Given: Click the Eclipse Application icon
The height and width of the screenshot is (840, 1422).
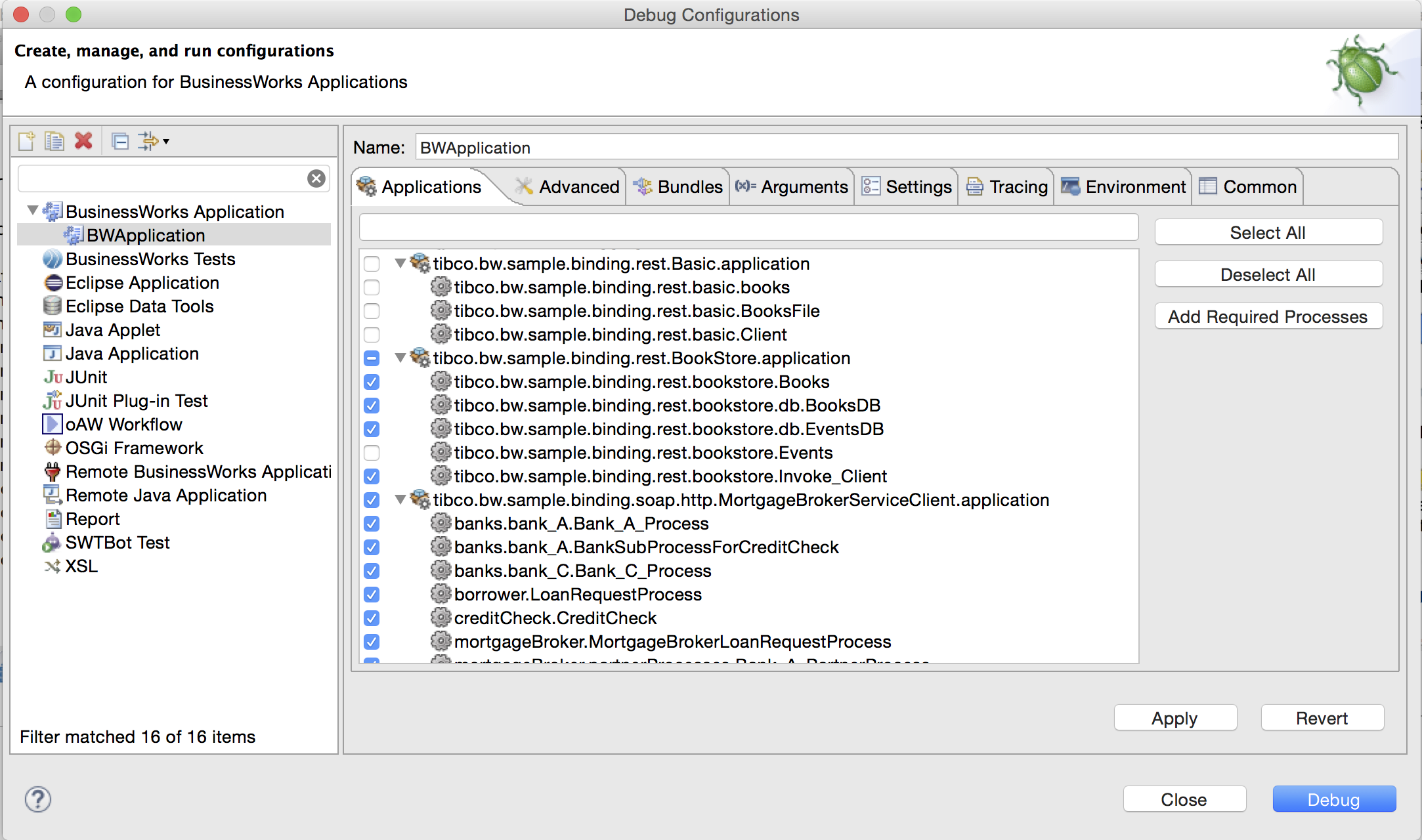Looking at the screenshot, I should pyautogui.click(x=53, y=283).
